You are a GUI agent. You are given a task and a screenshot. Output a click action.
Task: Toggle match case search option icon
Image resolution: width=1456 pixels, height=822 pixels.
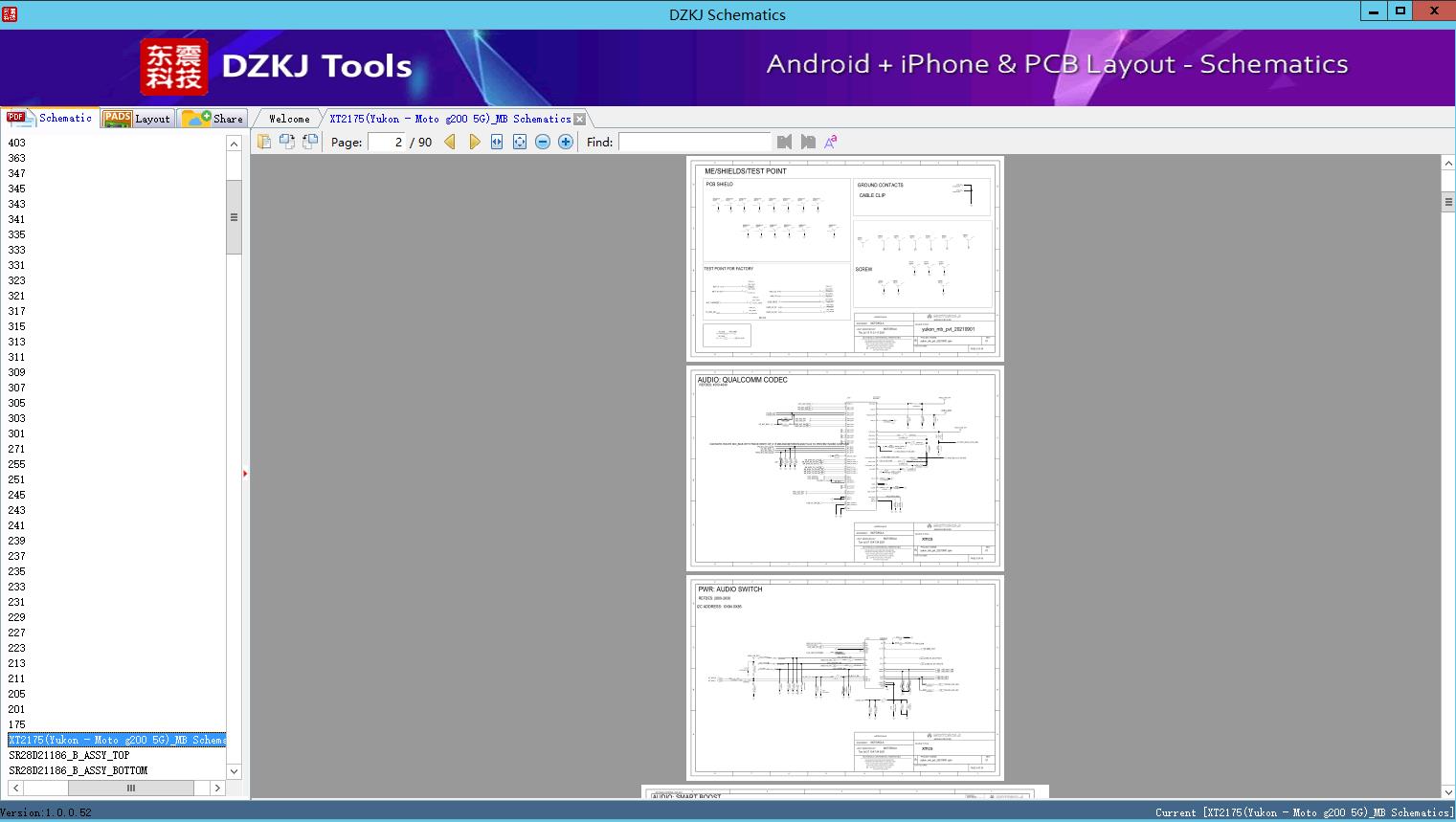click(831, 142)
